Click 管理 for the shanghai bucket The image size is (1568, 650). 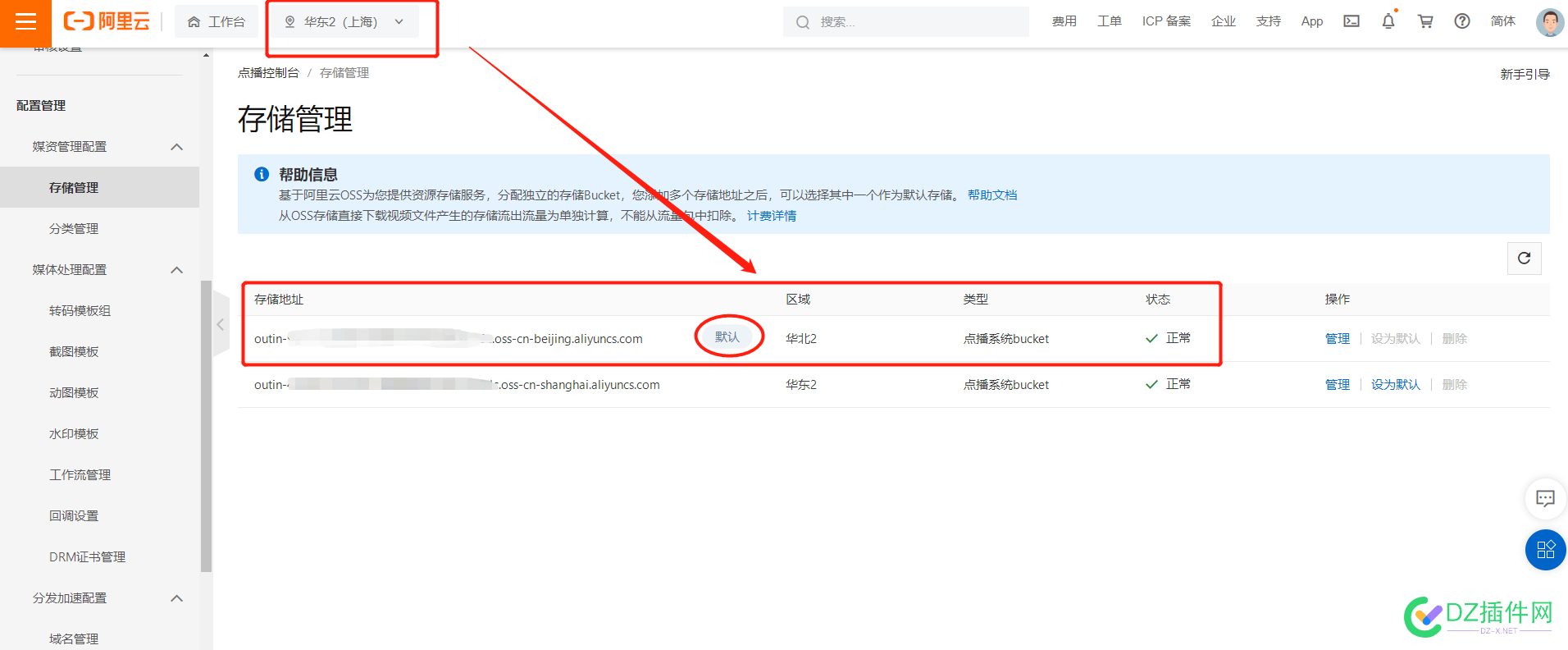(1338, 384)
